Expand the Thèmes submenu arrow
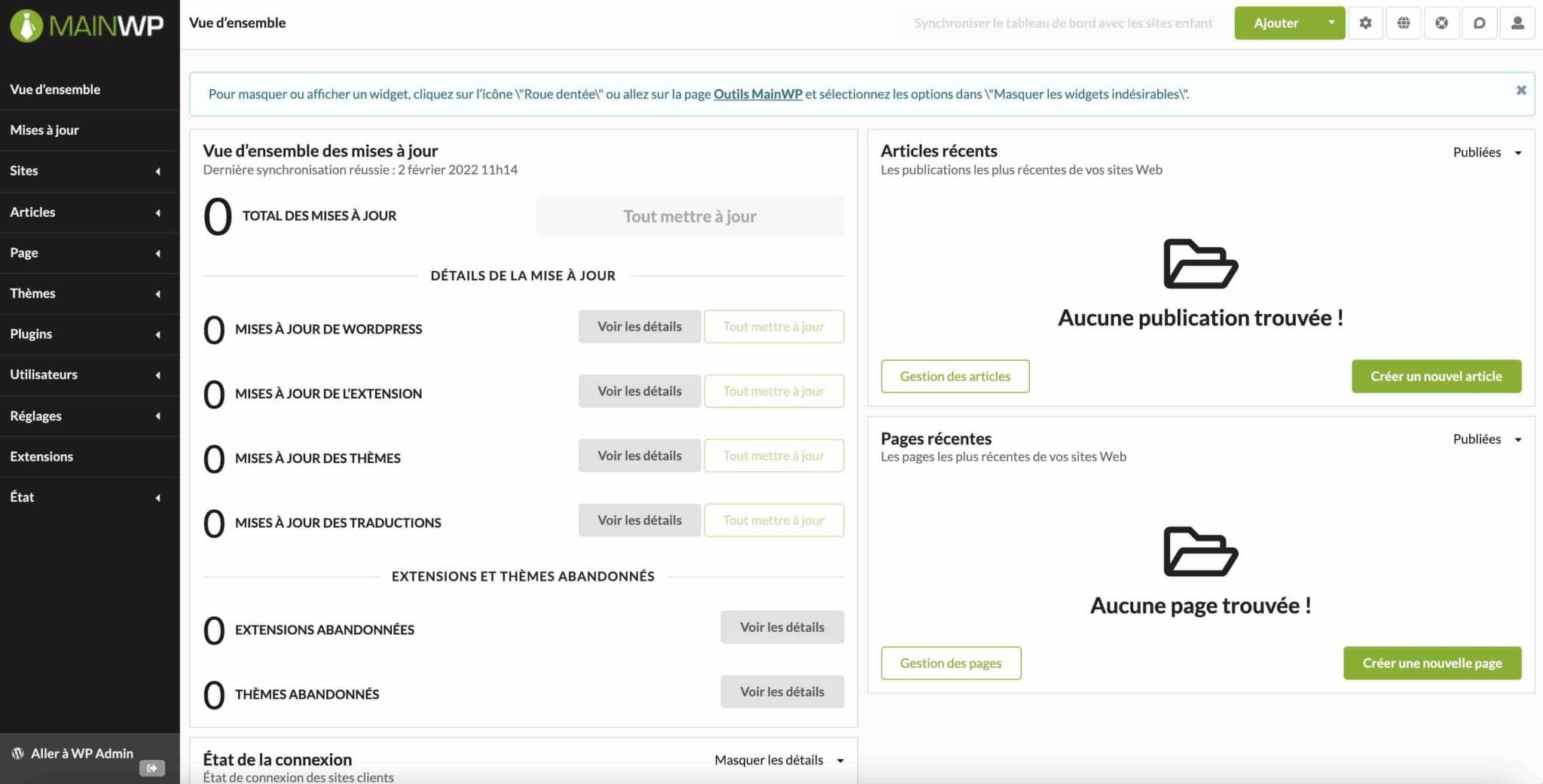Screen dimensions: 1543x784 pos(158,294)
